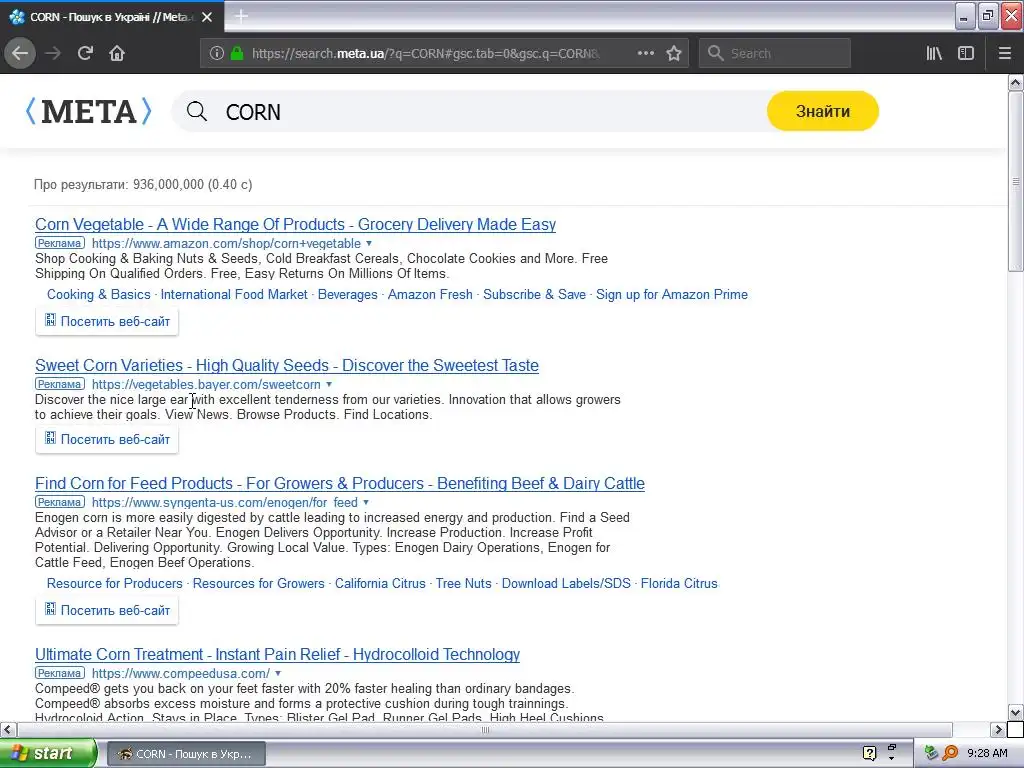Click the META logo
The image size is (1024, 768).
click(x=88, y=111)
